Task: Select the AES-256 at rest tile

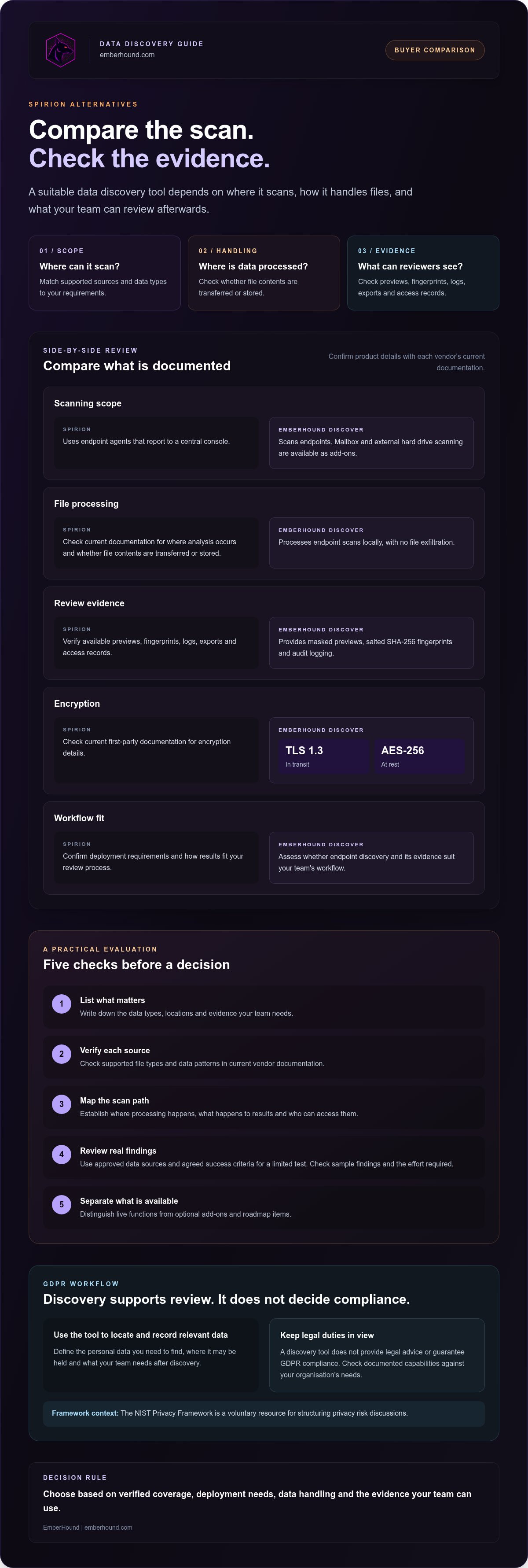Action: click(x=419, y=756)
